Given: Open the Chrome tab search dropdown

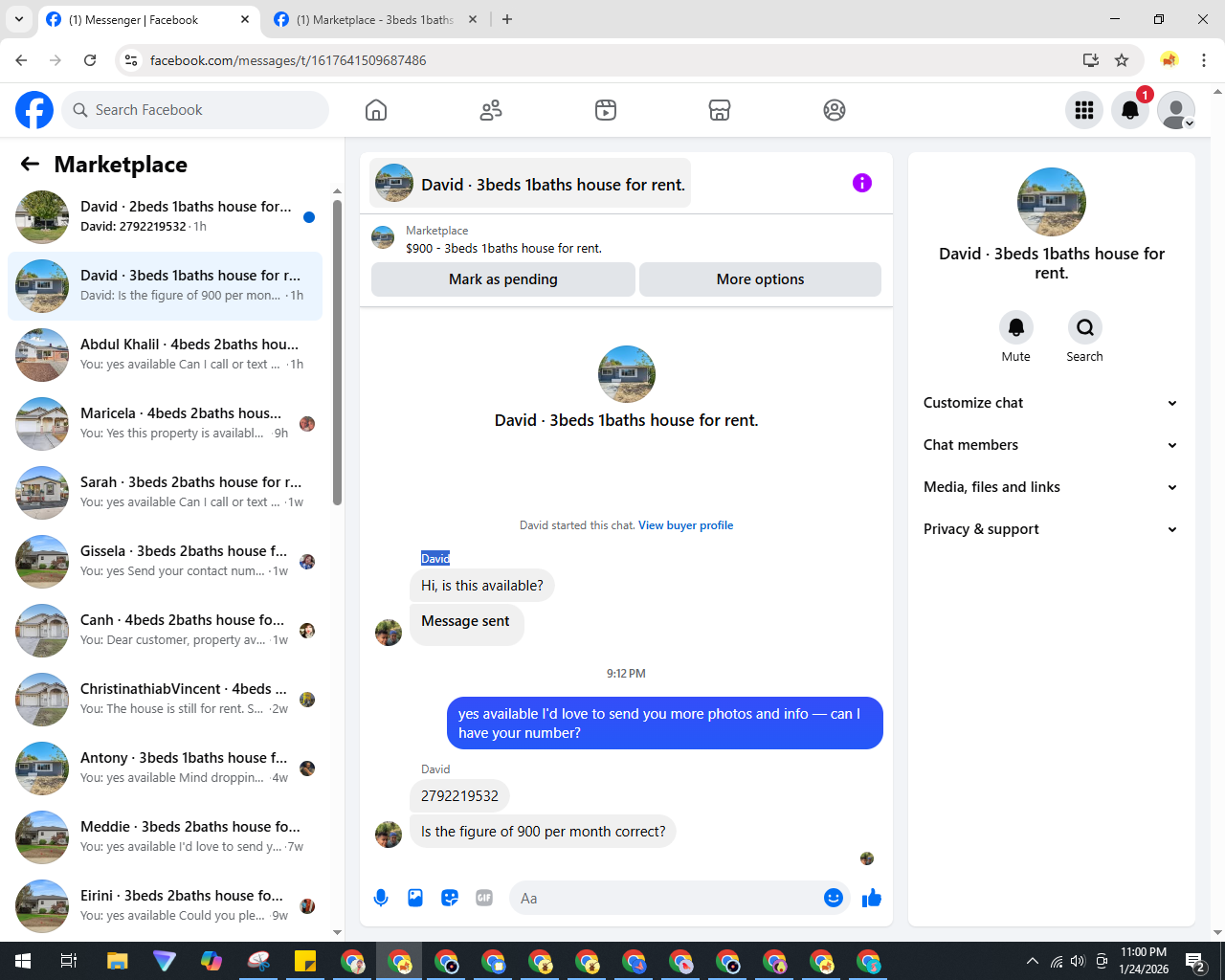Looking at the screenshot, I should 19,19.
